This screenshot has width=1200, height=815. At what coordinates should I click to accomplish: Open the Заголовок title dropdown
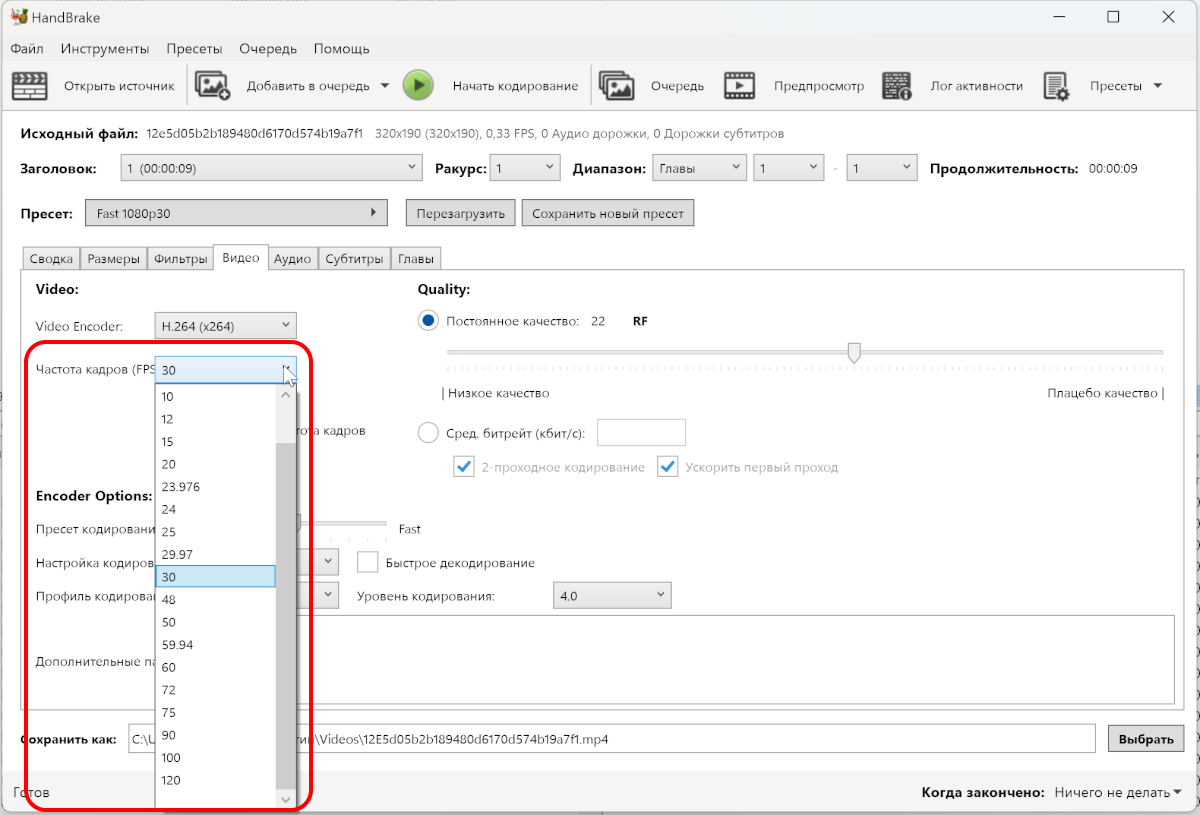pyautogui.click(x=271, y=168)
